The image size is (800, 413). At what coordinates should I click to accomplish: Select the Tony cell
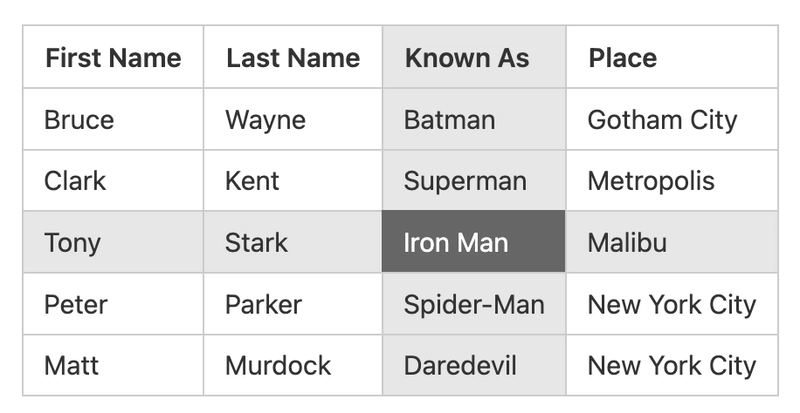click(x=113, y=242)
